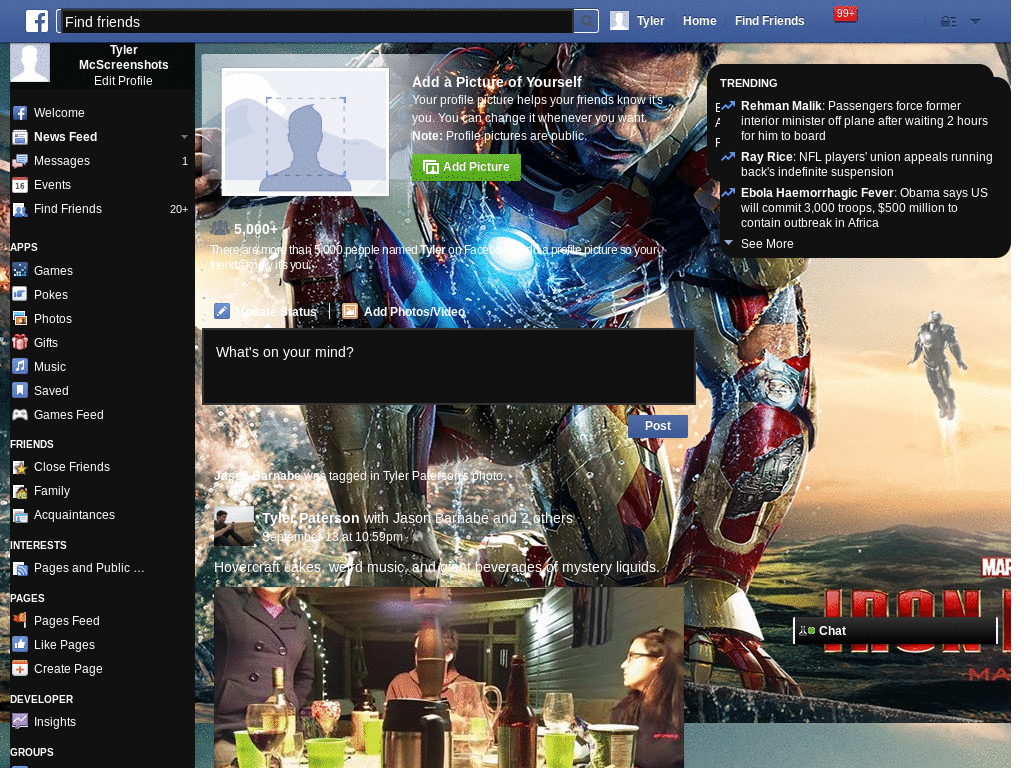Screen dimensions: 1024x768
Task: Click the 20+ Find Friends counter
Action: (x=179, y=210)
